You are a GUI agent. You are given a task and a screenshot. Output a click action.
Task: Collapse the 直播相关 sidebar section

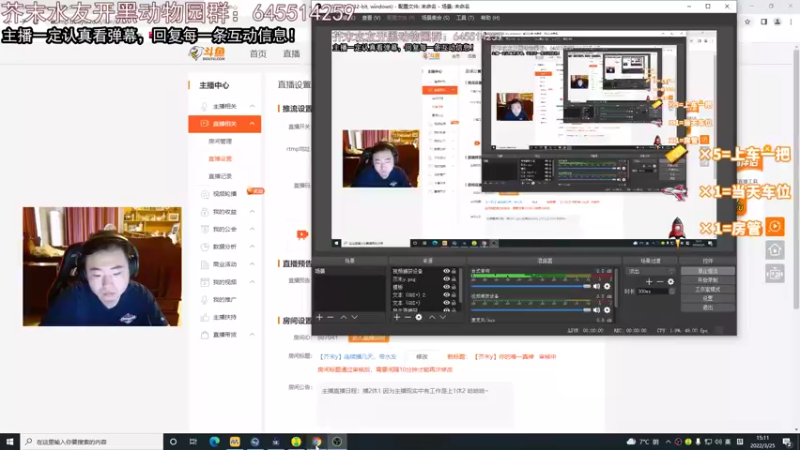click(253, 123)
